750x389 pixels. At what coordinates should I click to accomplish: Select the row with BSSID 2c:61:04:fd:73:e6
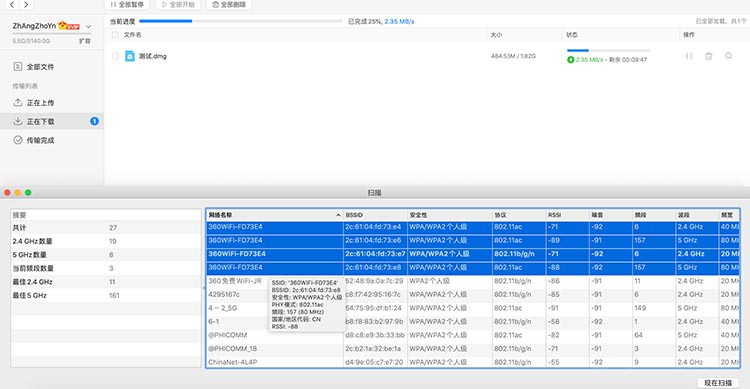click(473, 240)
